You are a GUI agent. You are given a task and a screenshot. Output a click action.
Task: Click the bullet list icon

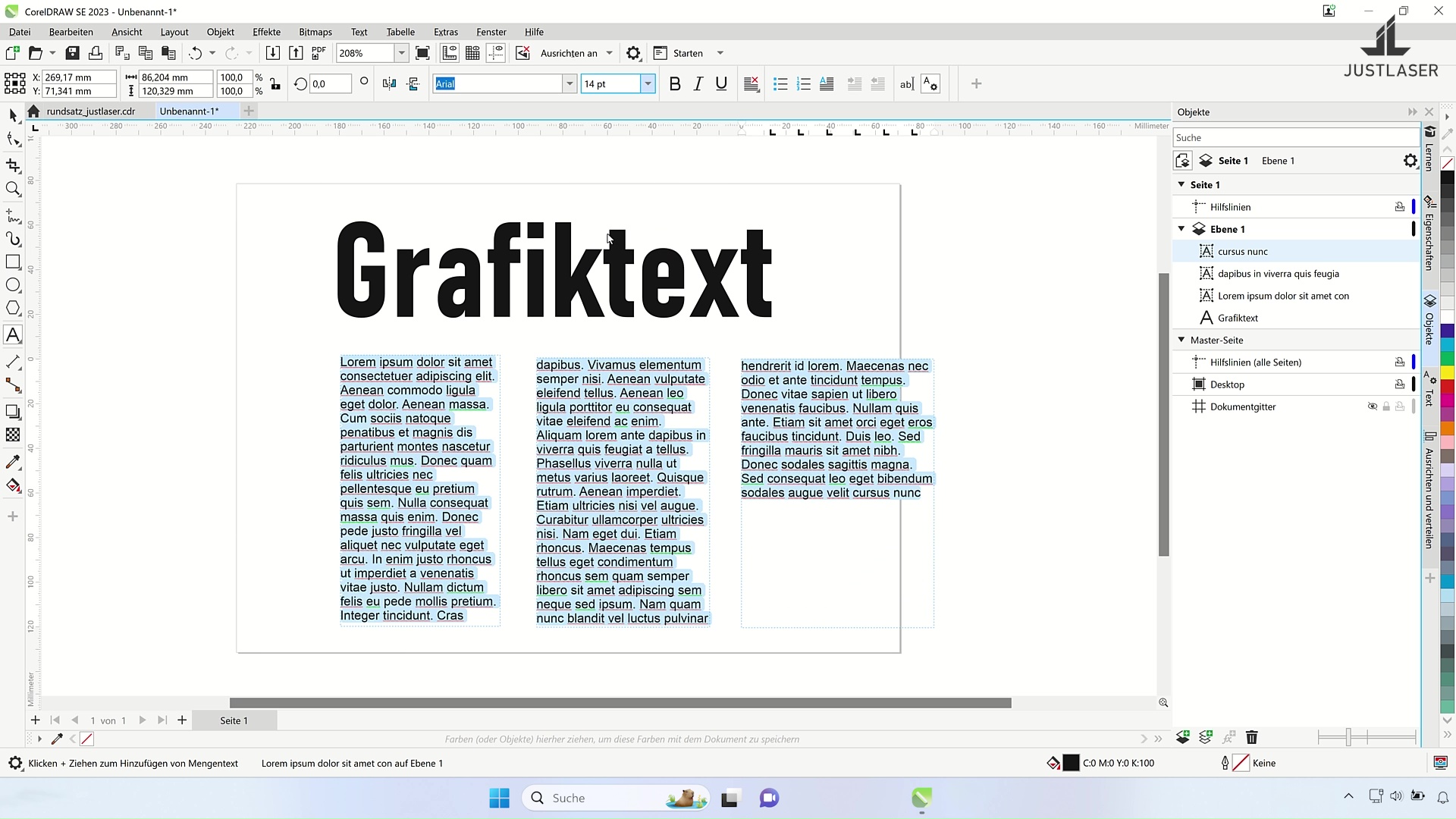pos(780,84)
